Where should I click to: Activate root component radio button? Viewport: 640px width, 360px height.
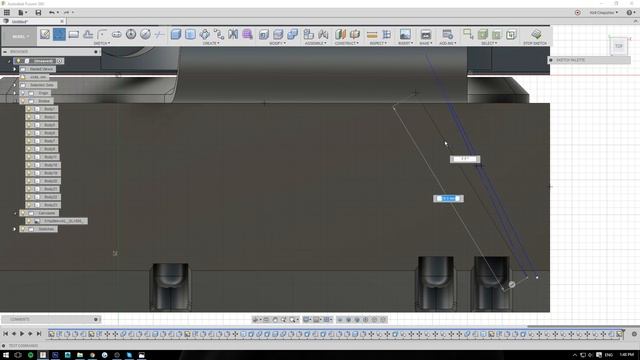[x=60, y=61]
